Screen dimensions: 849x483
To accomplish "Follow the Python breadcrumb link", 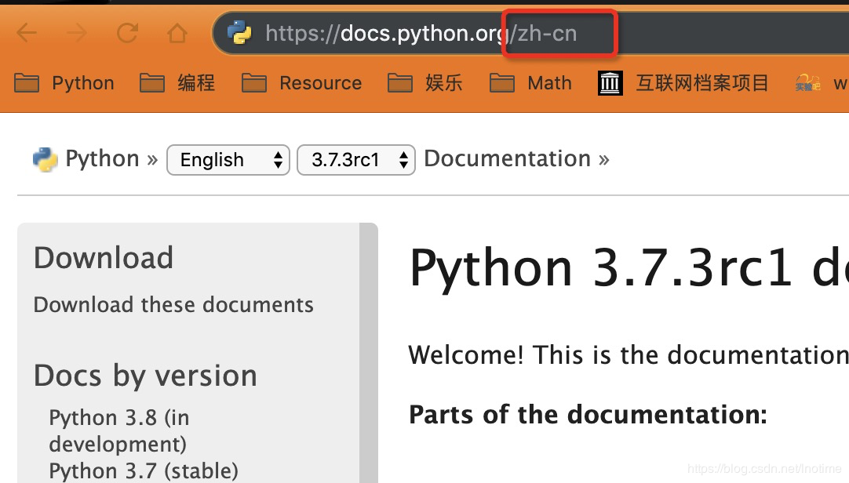I will [x=102, y=159].
